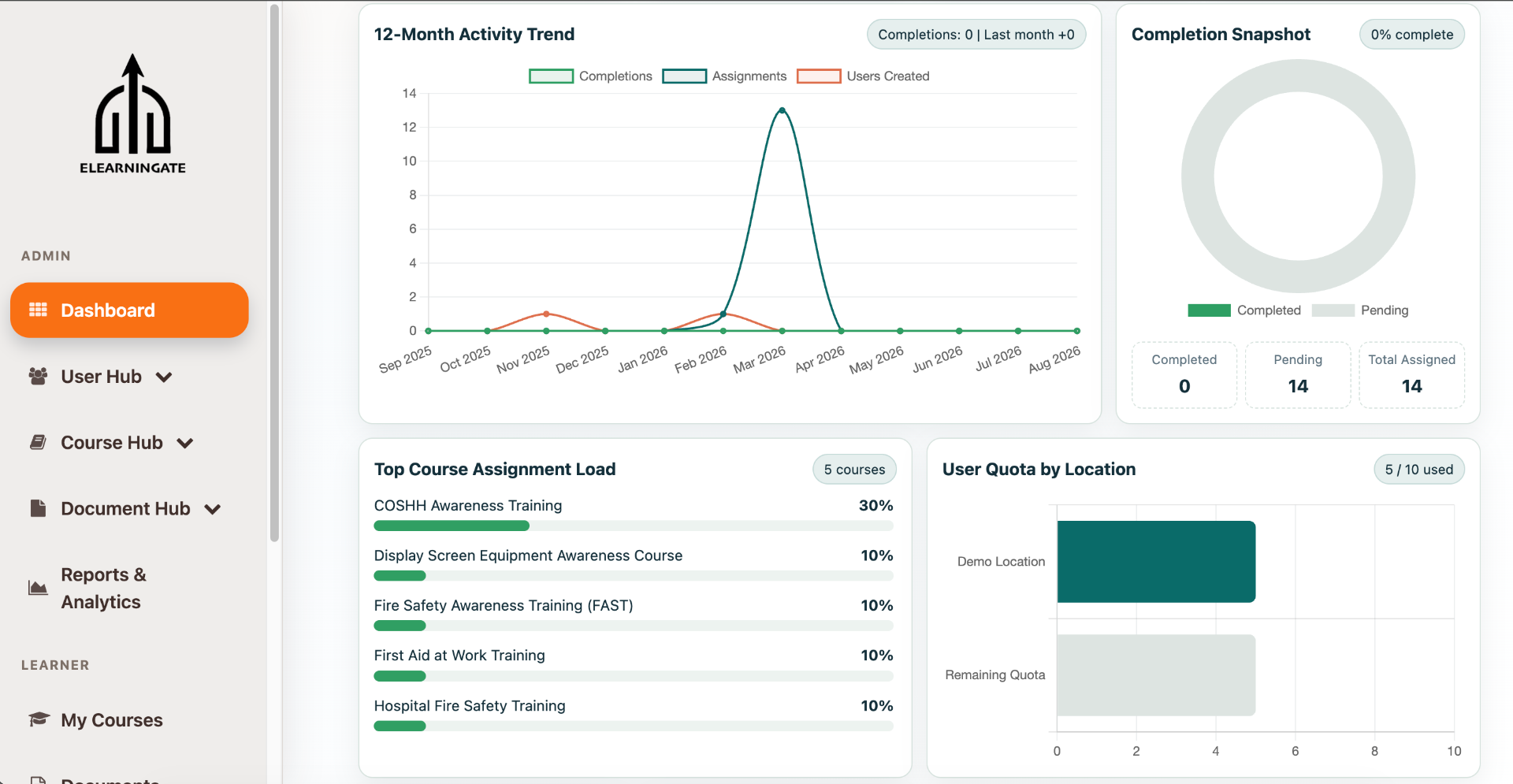Click the Aug 2026 axis label

tap(1054, 359)
